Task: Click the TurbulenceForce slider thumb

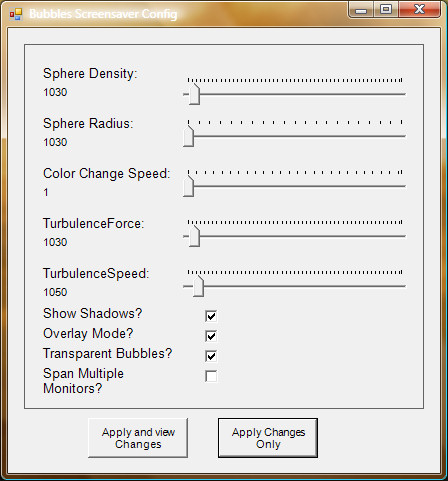Action: [194, 236]
